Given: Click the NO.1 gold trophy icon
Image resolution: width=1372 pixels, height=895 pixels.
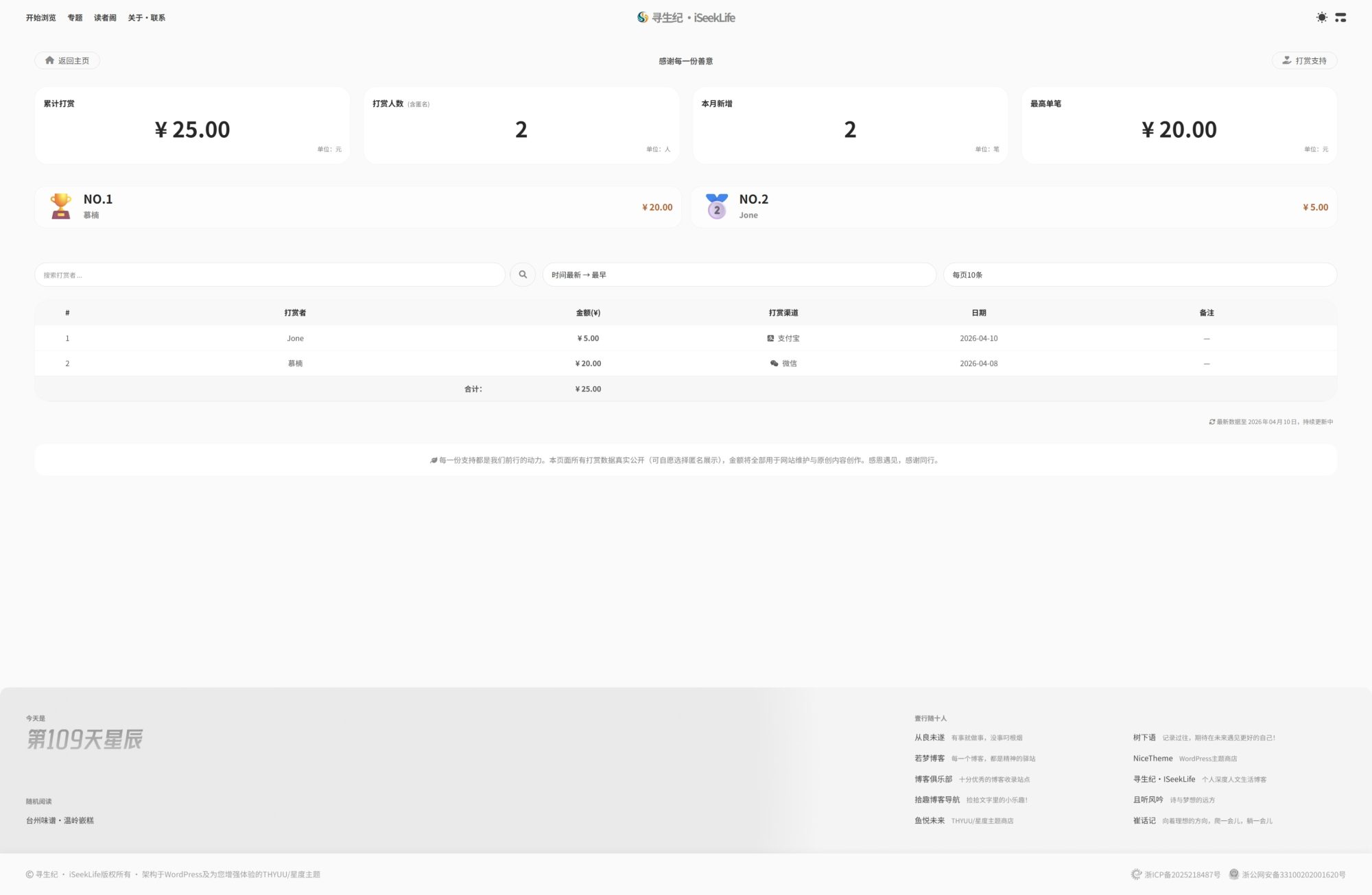Looking at the screenshot, I should (61, 206).
